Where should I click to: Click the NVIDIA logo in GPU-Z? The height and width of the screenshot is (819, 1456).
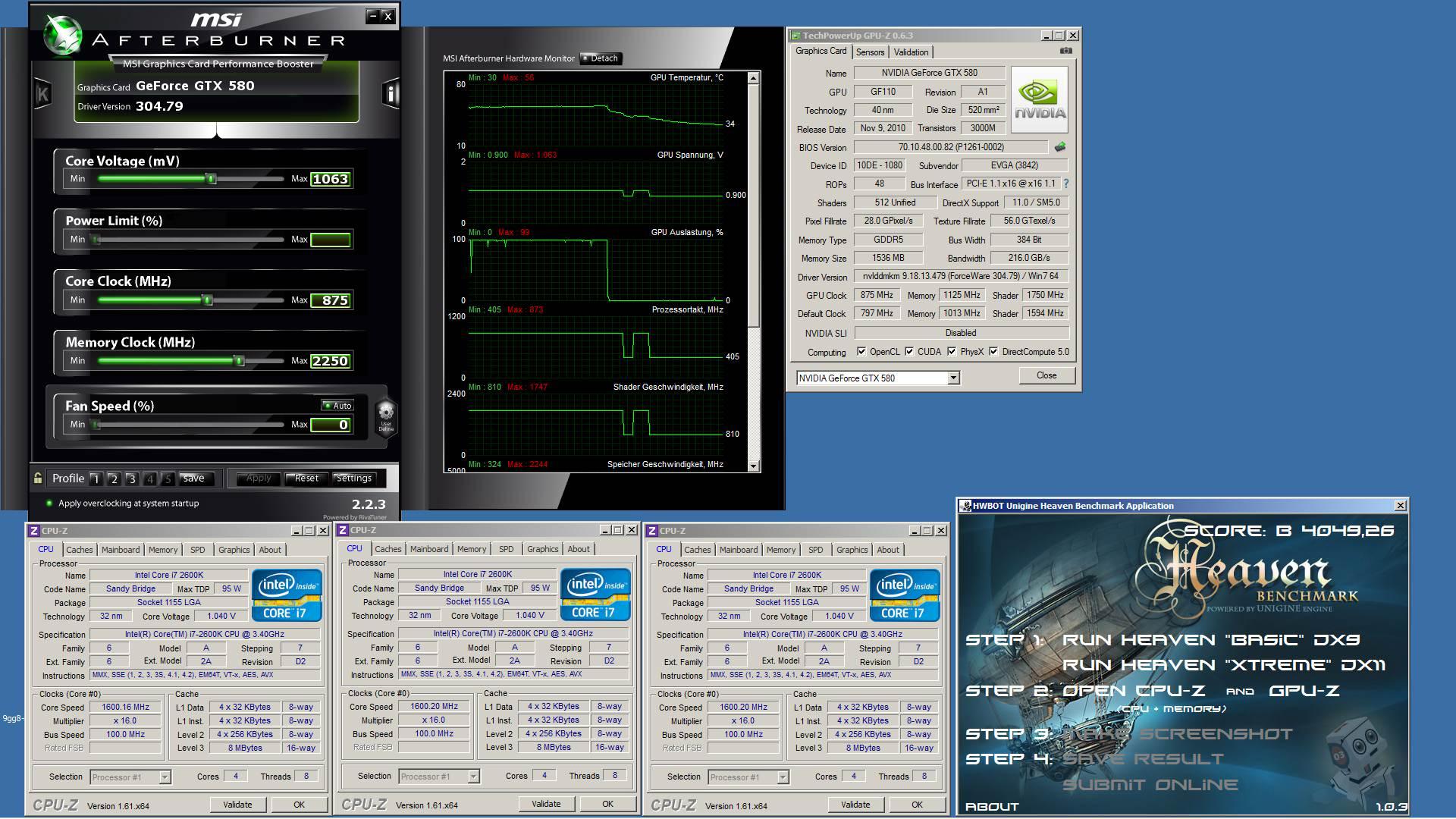1039,100
